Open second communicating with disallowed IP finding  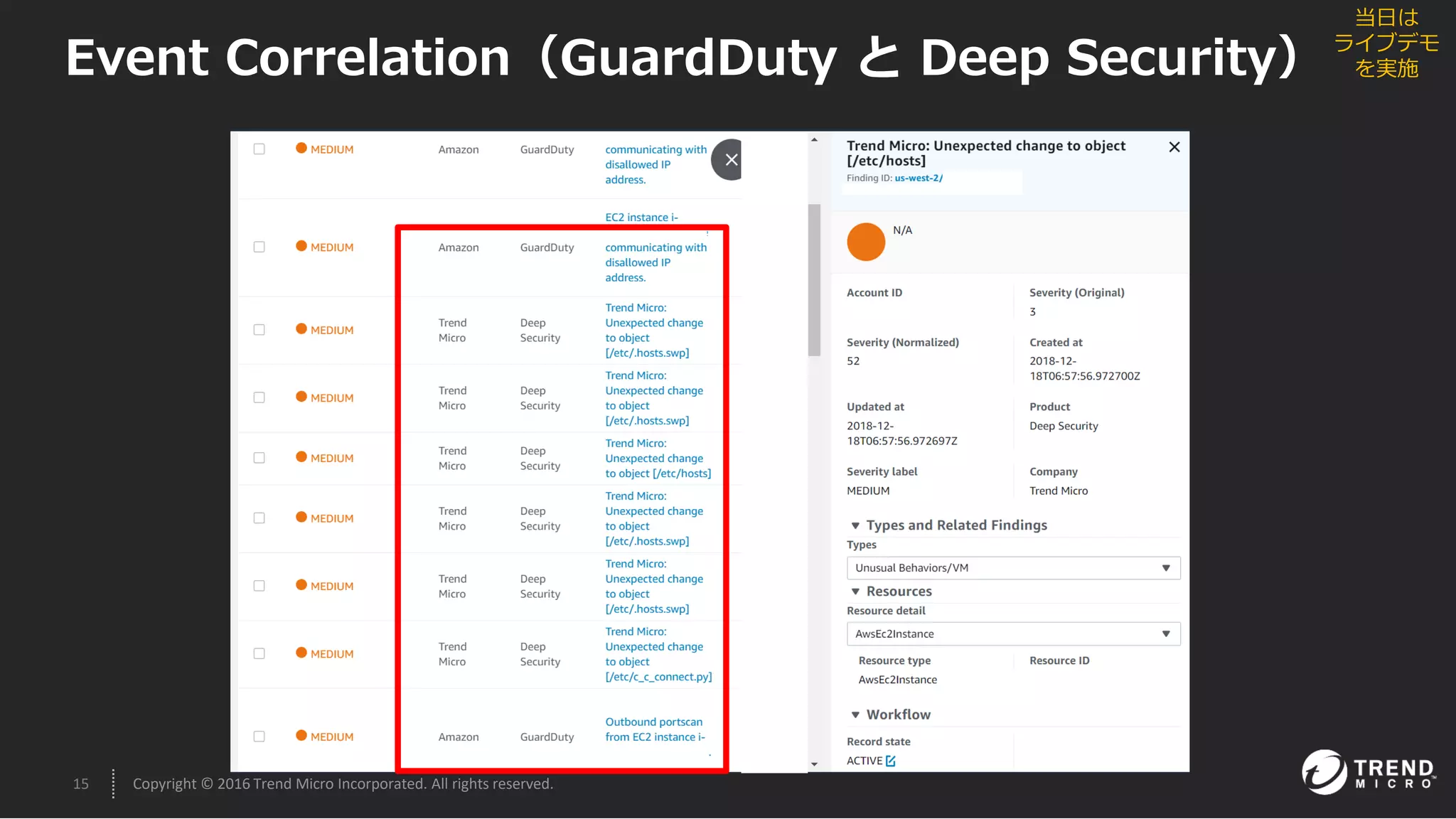pyautogui.click(x=655, y=262)
